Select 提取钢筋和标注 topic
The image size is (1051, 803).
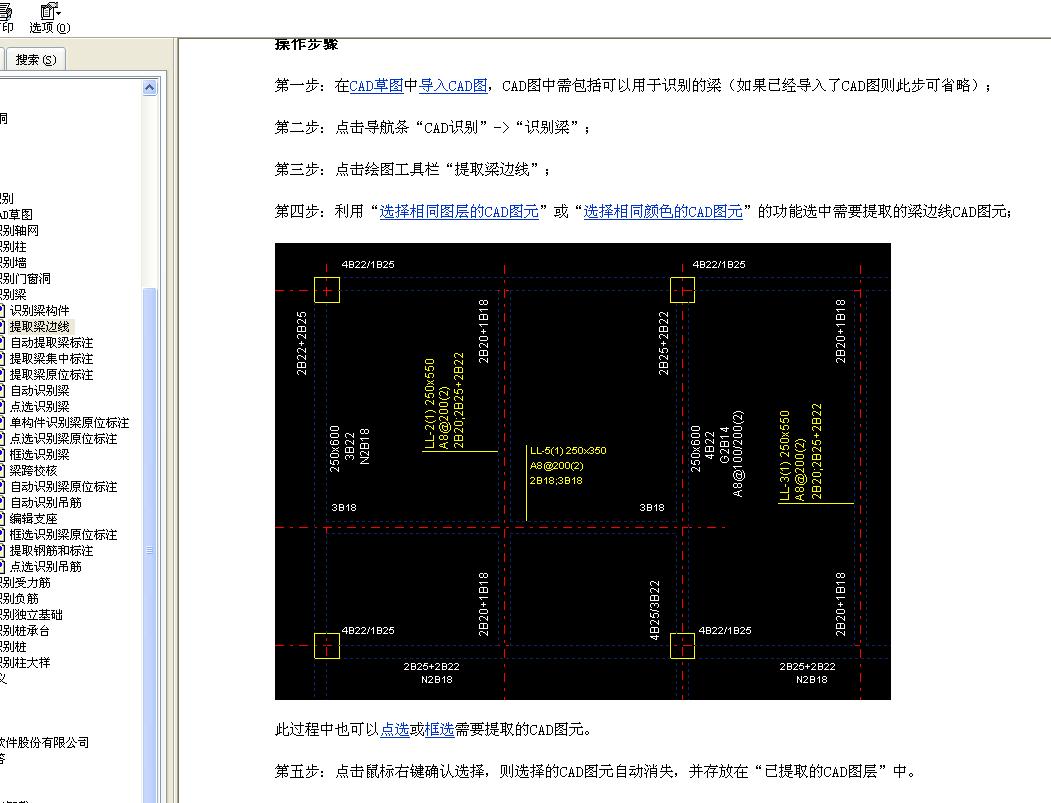tap(52, 550)
